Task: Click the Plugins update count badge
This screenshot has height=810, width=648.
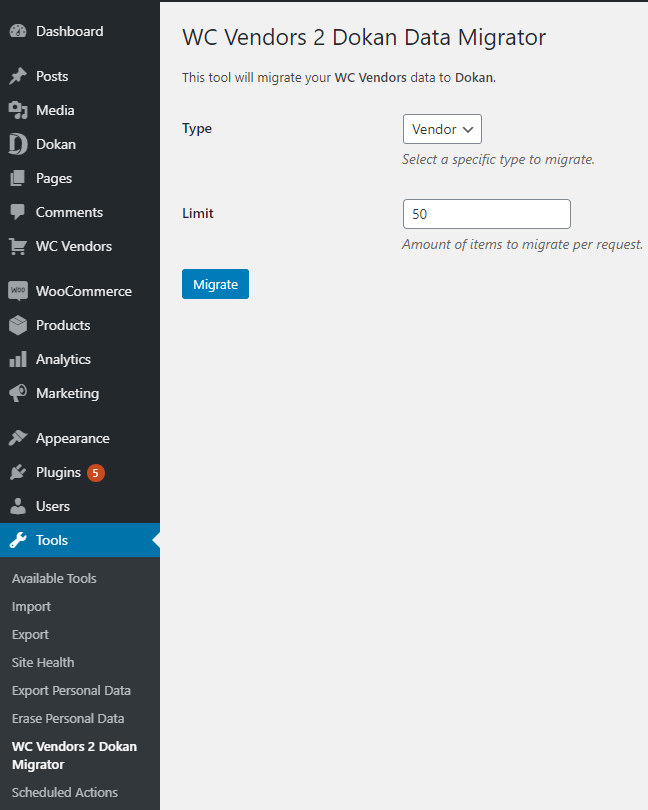Action: click(96, 473)
